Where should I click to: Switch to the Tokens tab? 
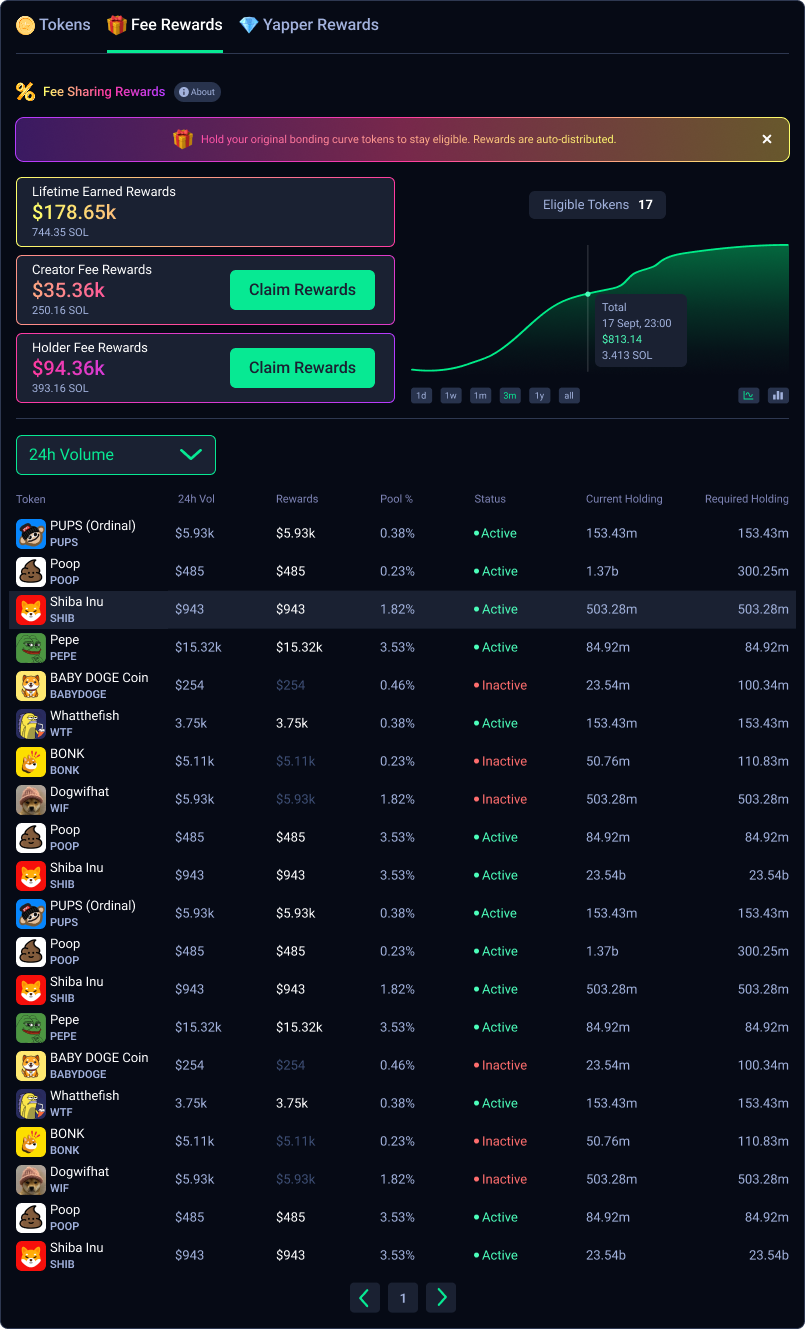point(54,25)
